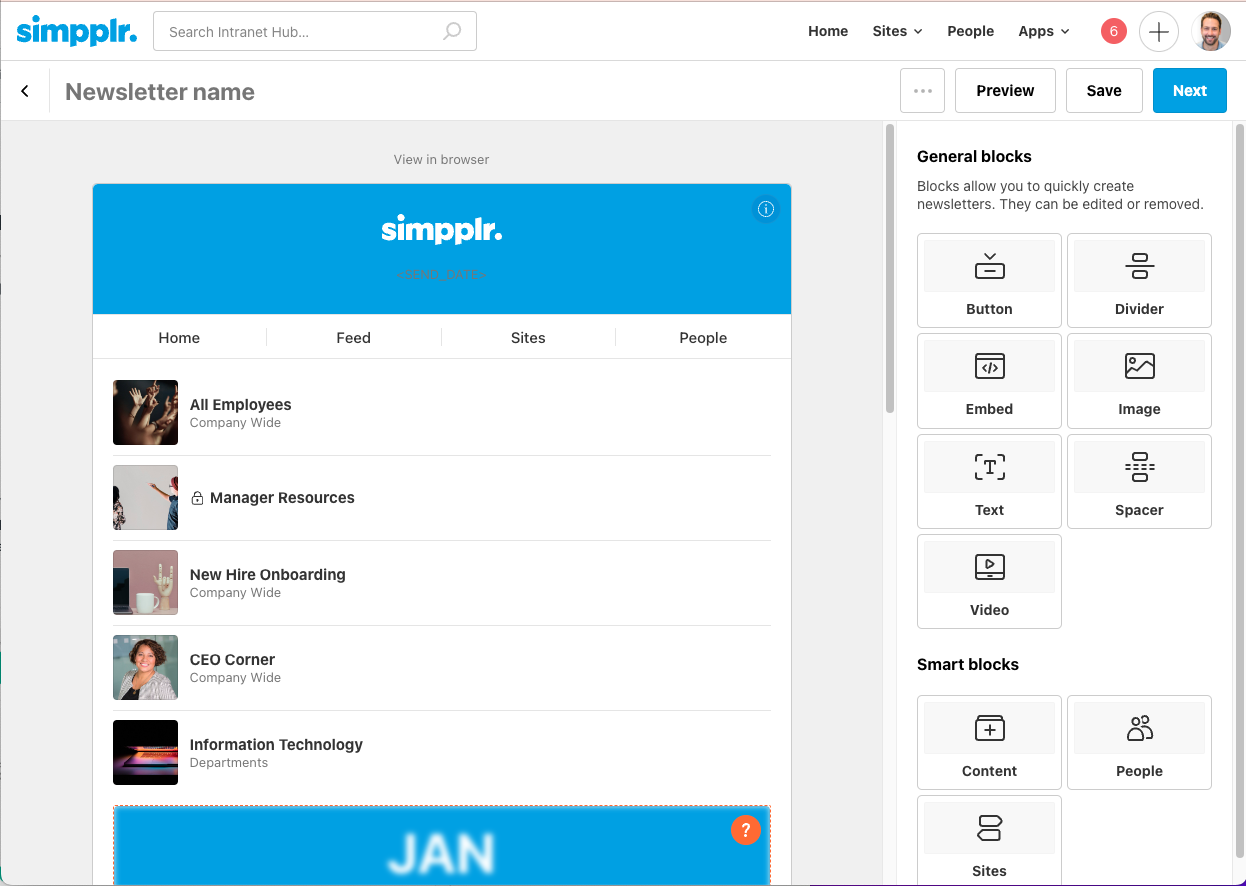This screenshot has height=886, width=1246.
Task: Click the orange question mark badge
Action: tap(746, 830)
